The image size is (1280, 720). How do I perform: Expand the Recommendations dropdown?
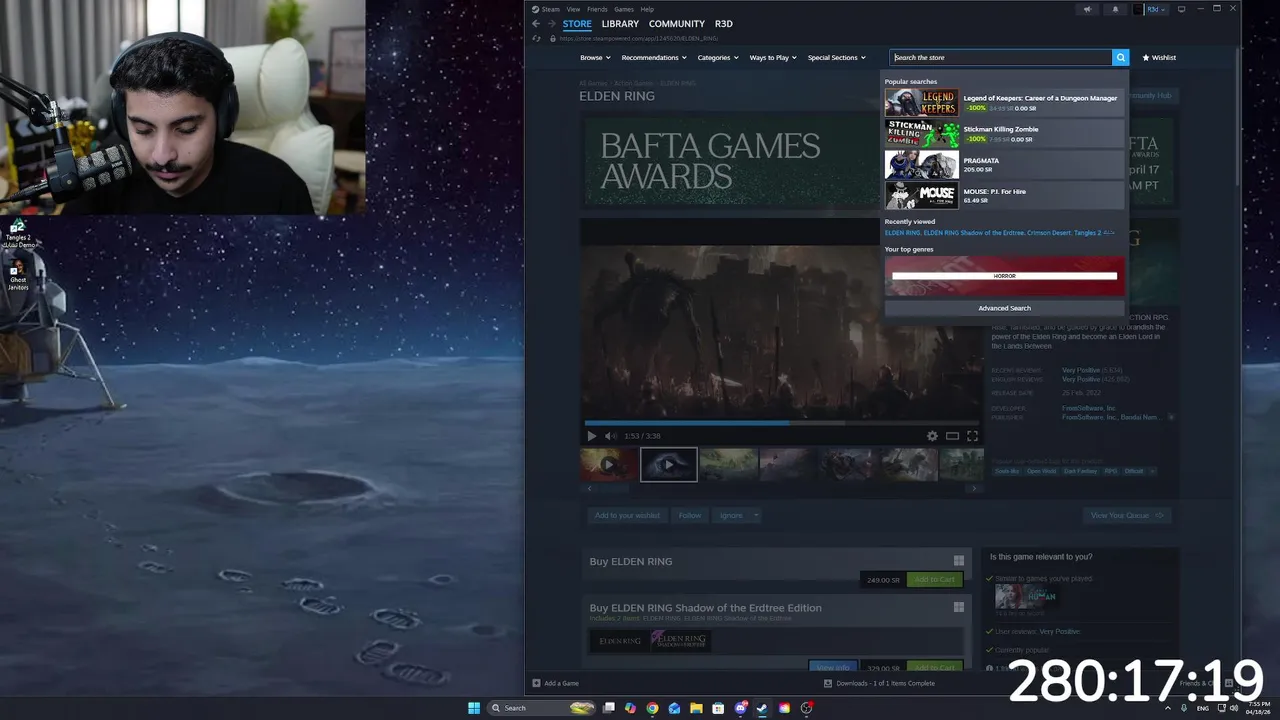click(x=653, y=58)
